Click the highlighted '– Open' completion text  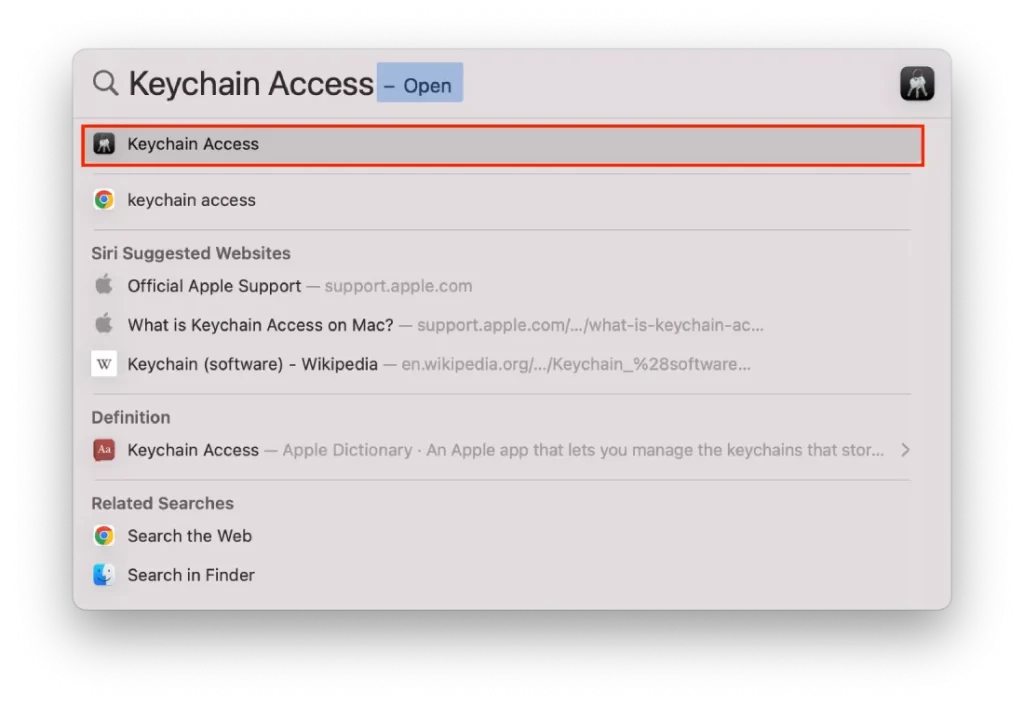[420, 83]
